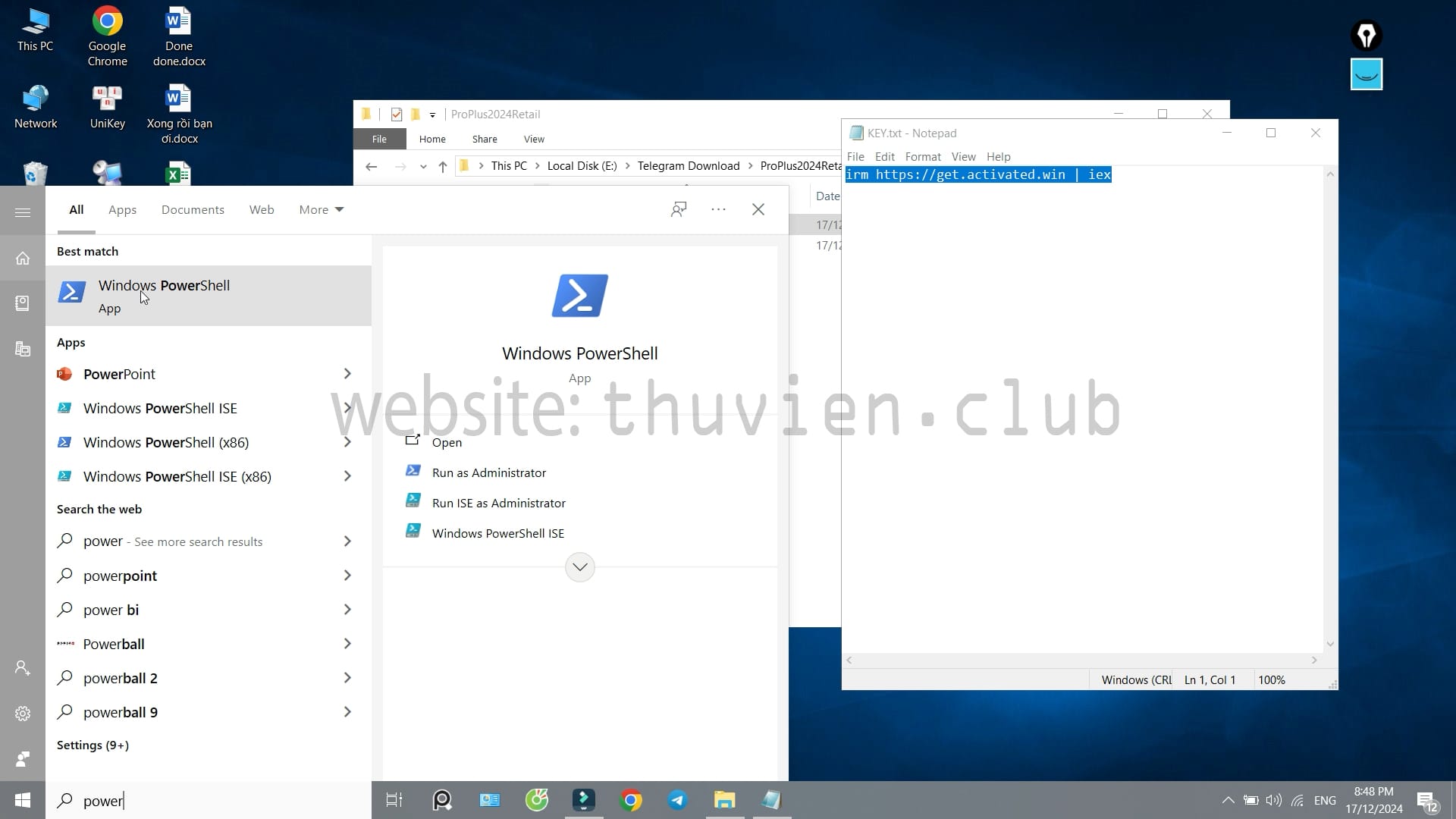
Task: Open Edit menu in Notepad
Action: tap(885, 156)
